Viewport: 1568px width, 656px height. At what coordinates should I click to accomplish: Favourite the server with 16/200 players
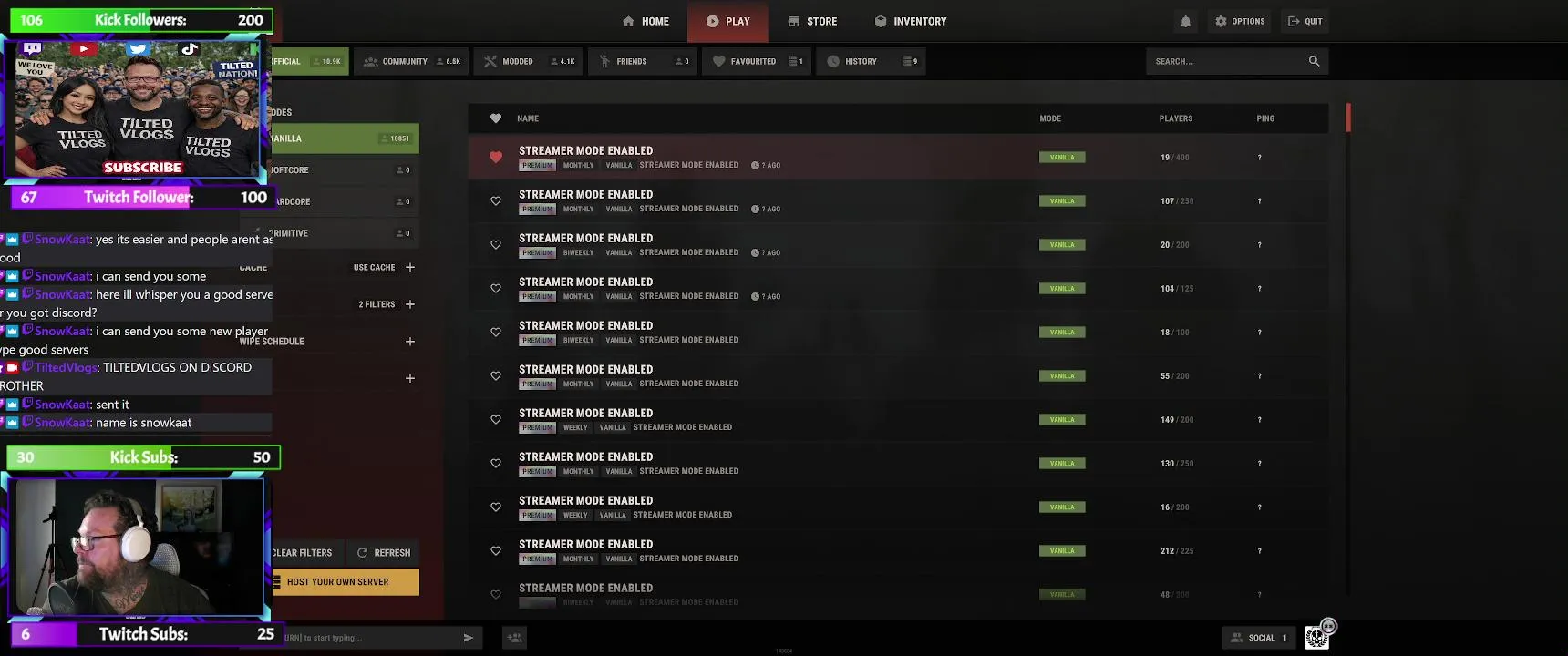496,507
